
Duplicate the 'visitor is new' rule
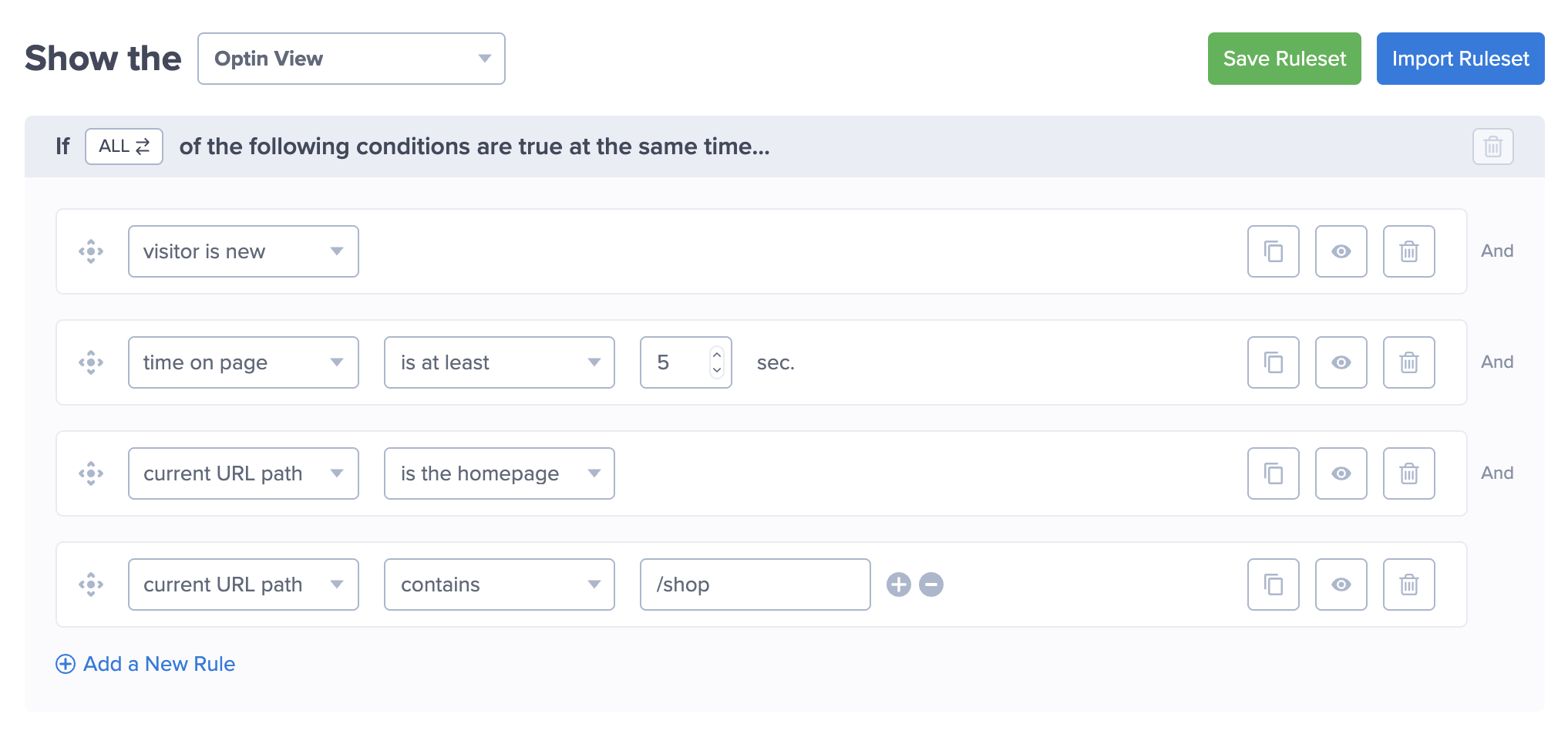[x=1273, y=251]
